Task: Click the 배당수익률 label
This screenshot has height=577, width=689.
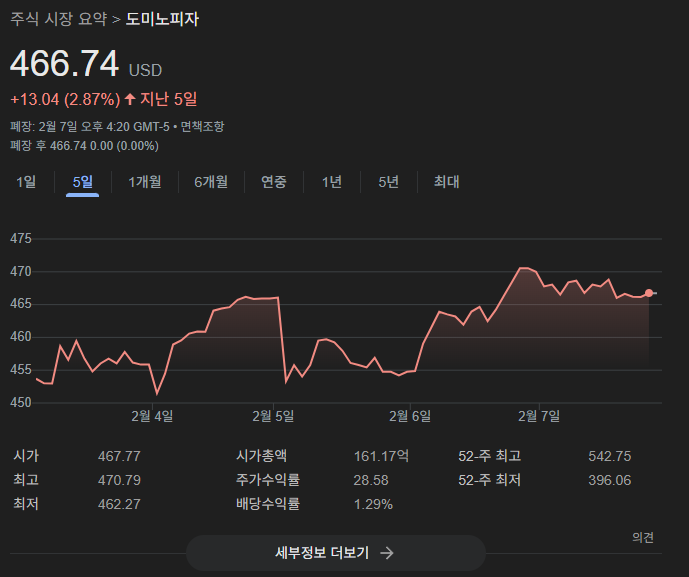Action: [268, 504]
